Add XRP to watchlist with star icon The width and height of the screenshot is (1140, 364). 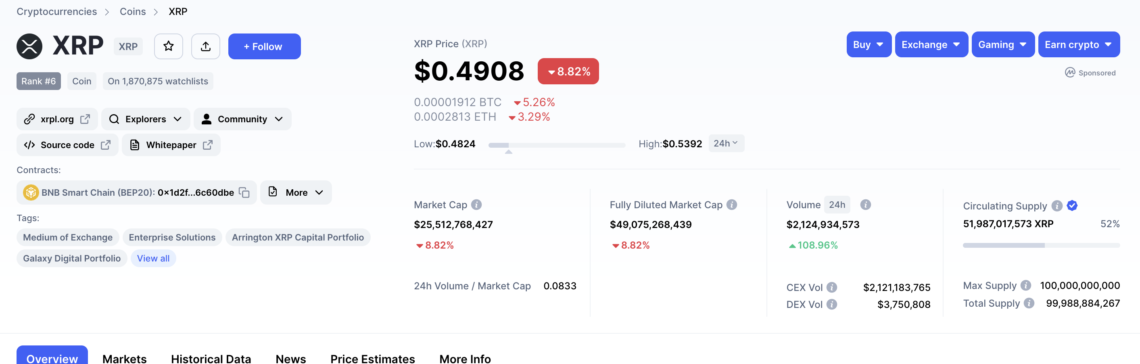point(169,46)
